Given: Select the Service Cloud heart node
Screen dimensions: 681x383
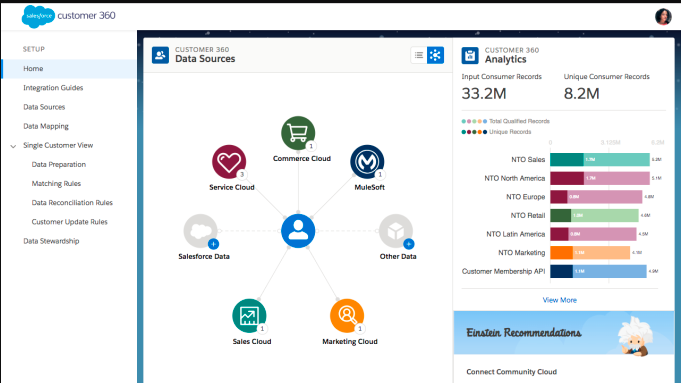Looking at the screenshot, I should pyautogui.click(x=229, y=162).
